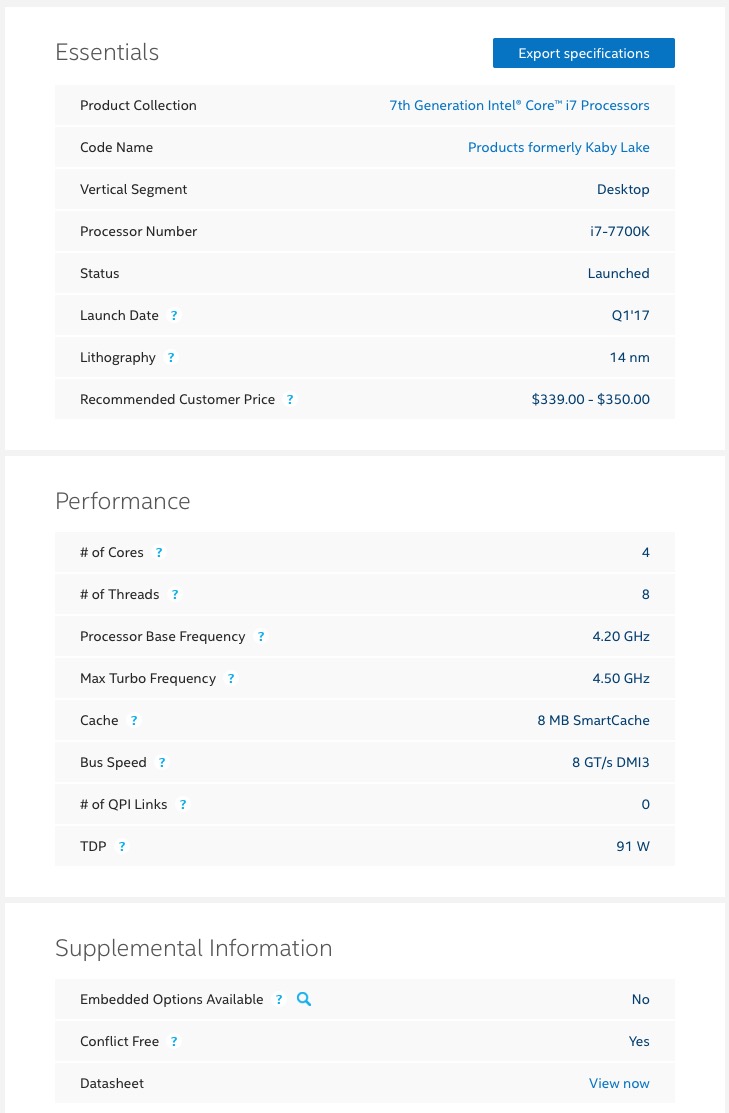Click the help icon next to # of Threads
This screenshot has height=1113, width=729.
[x=175, y=594]
